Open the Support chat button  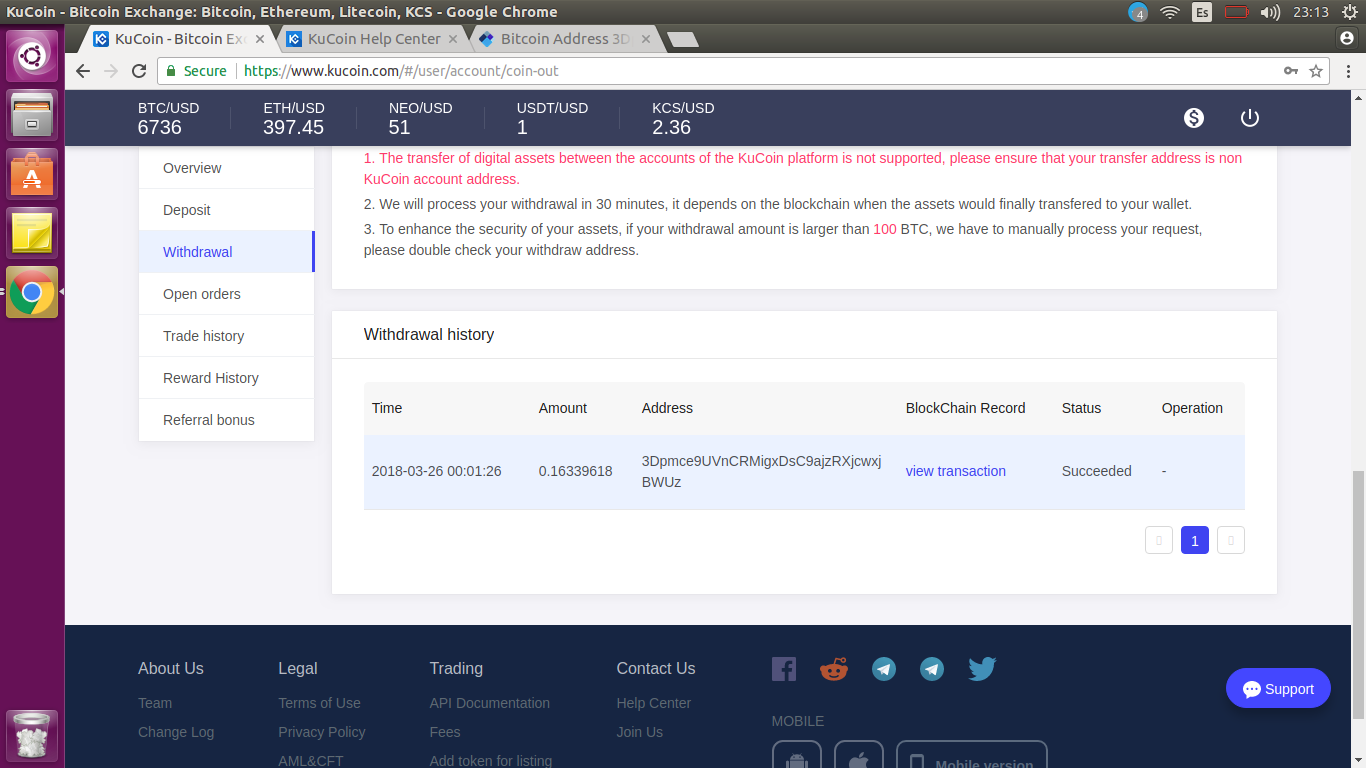point(1278,688)
